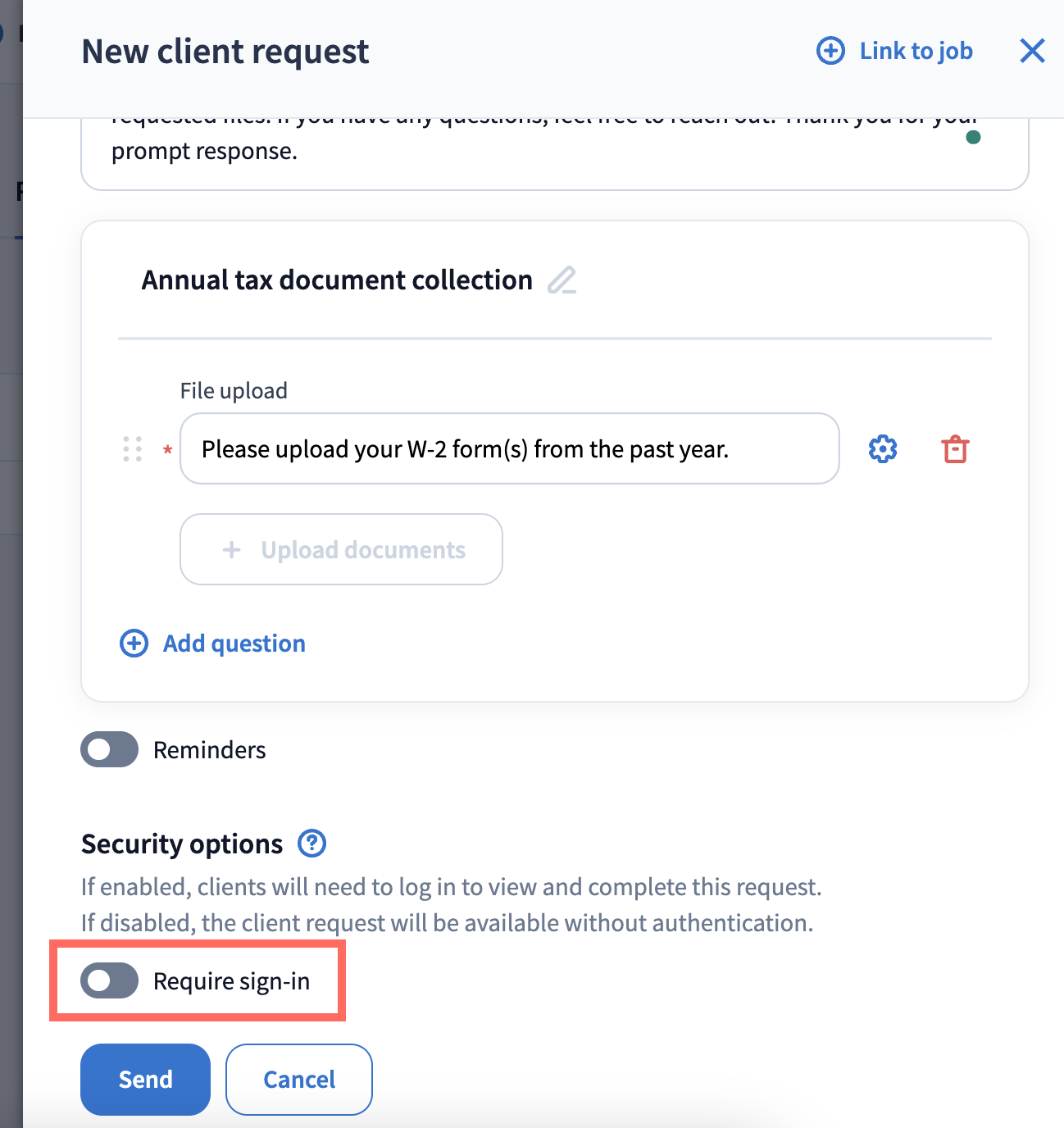This screenshot has height=1128, width=1064.
Task: Enable the Reminders toggle
Action: coord(109,749)
